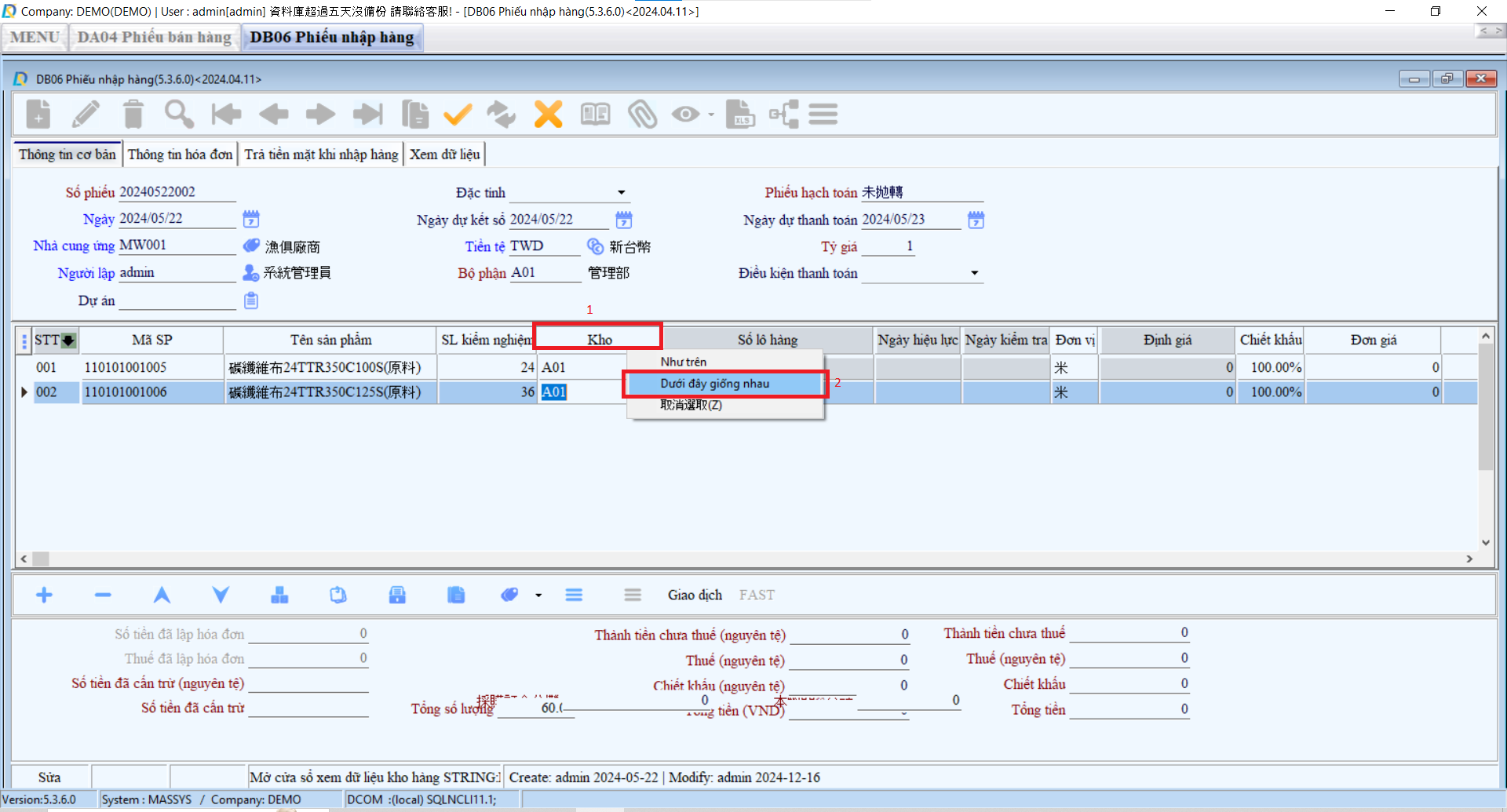Select Thông tin cơ bản tab
This screenshot has width=1507, height=812.
[x=67, y=155]
